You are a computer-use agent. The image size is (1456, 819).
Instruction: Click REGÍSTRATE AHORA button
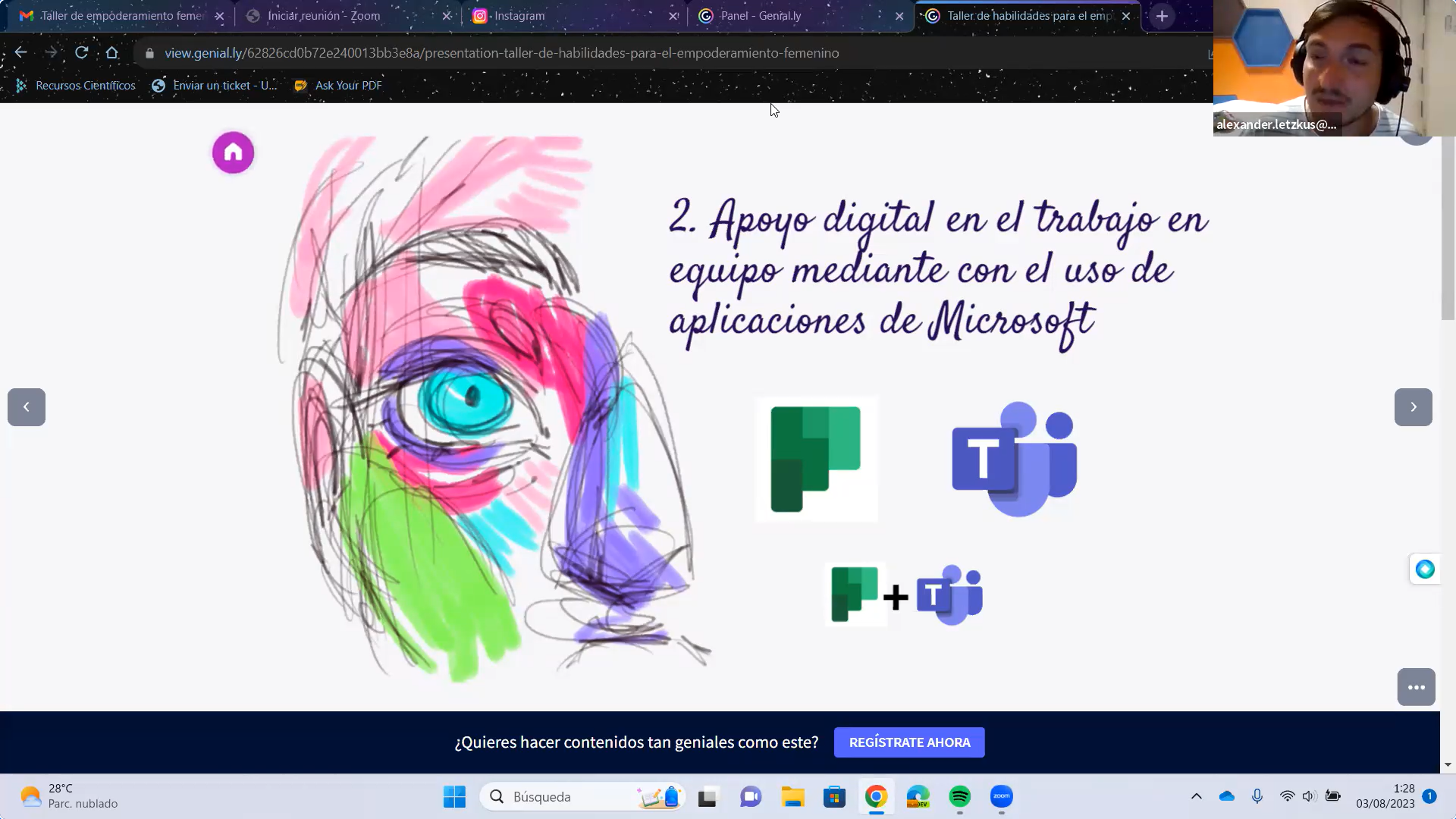[x=909, y=742]
